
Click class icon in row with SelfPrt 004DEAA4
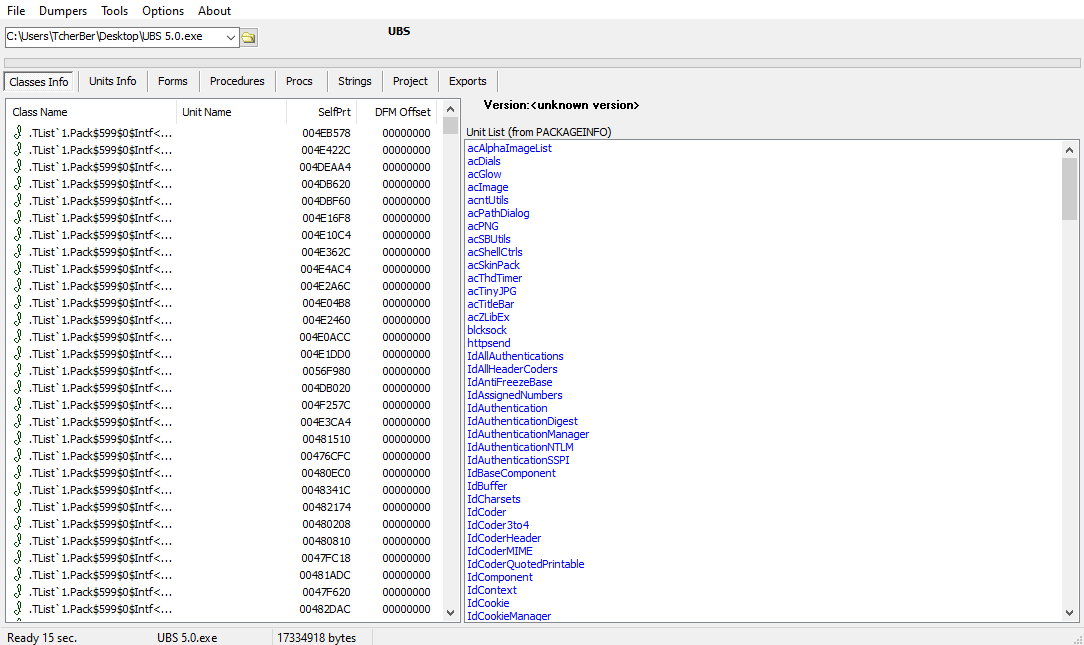pos(18,167)
